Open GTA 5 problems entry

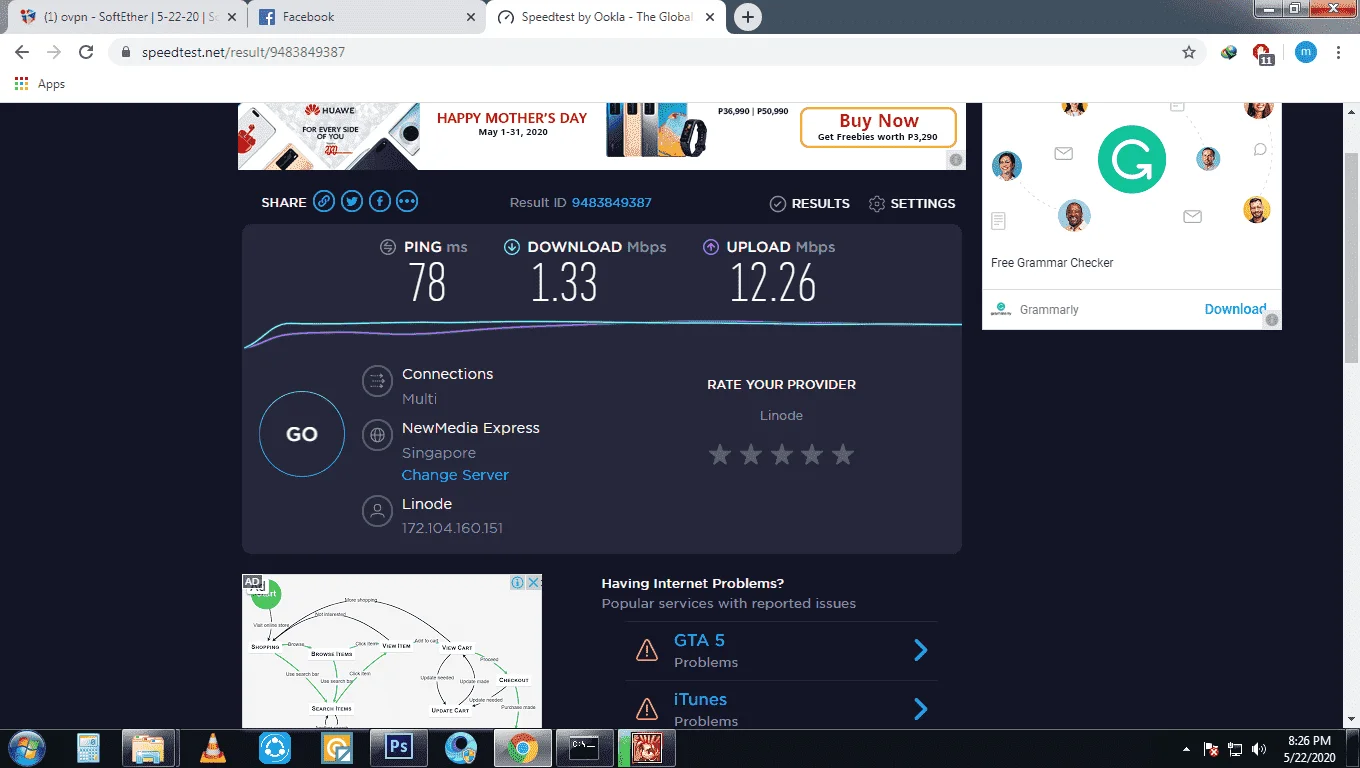coord(782,650)
